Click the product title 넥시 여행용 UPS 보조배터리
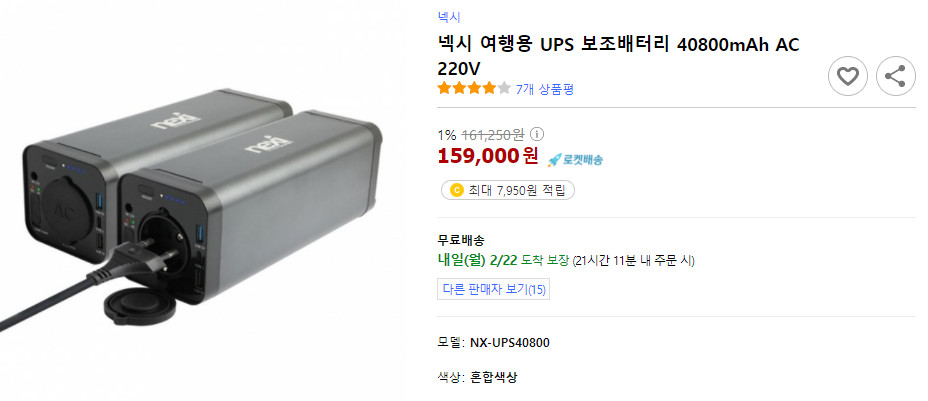 pyautogui.click(x=618, y=57)
